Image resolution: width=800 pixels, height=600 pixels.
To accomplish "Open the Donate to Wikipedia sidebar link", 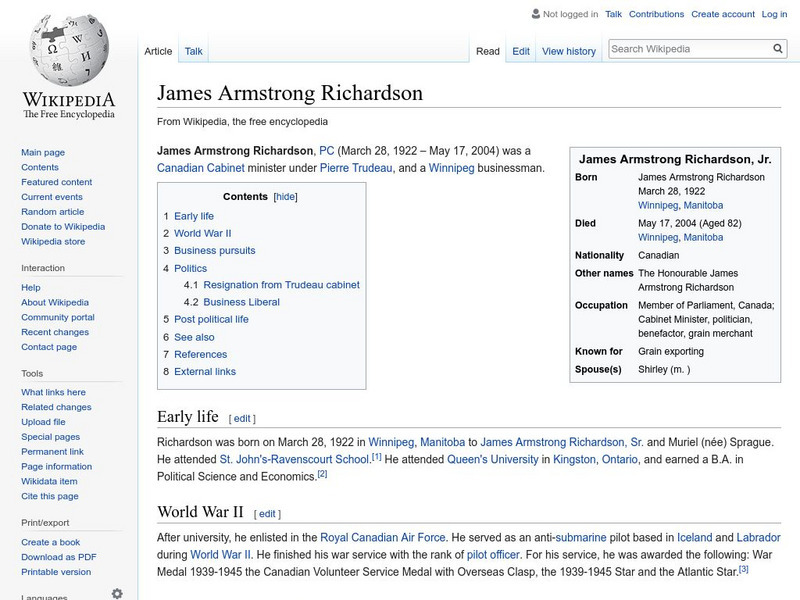I will [x=63, y=226].
